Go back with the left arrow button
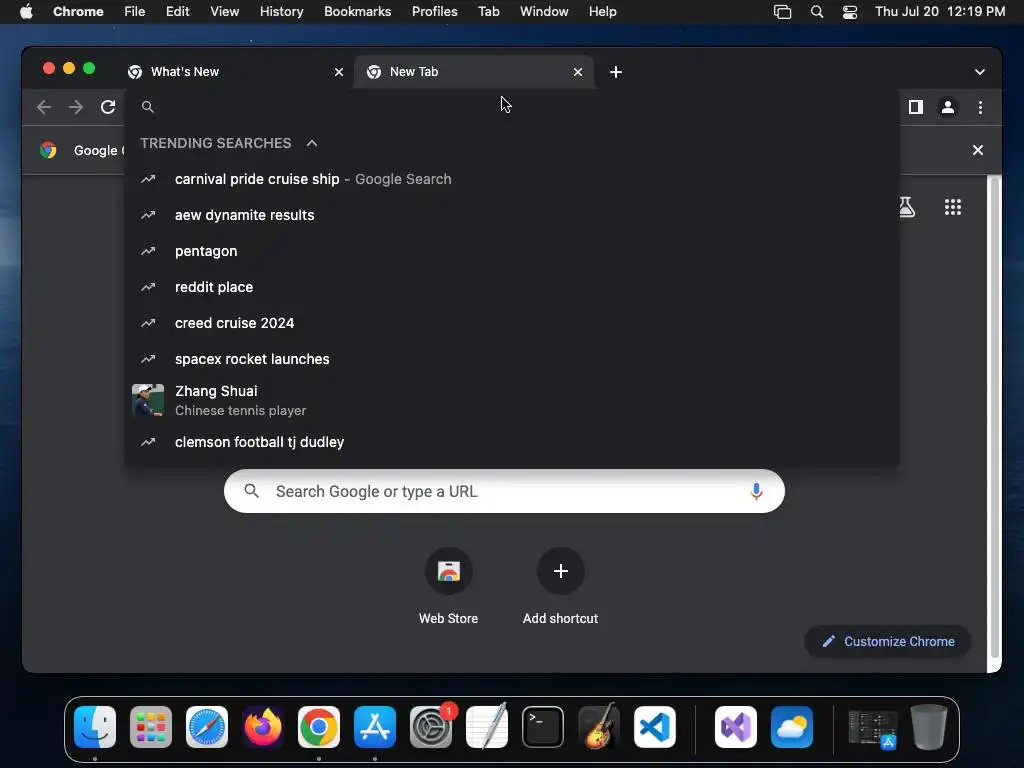1024x768 pixels. click(x=44, y=106)
